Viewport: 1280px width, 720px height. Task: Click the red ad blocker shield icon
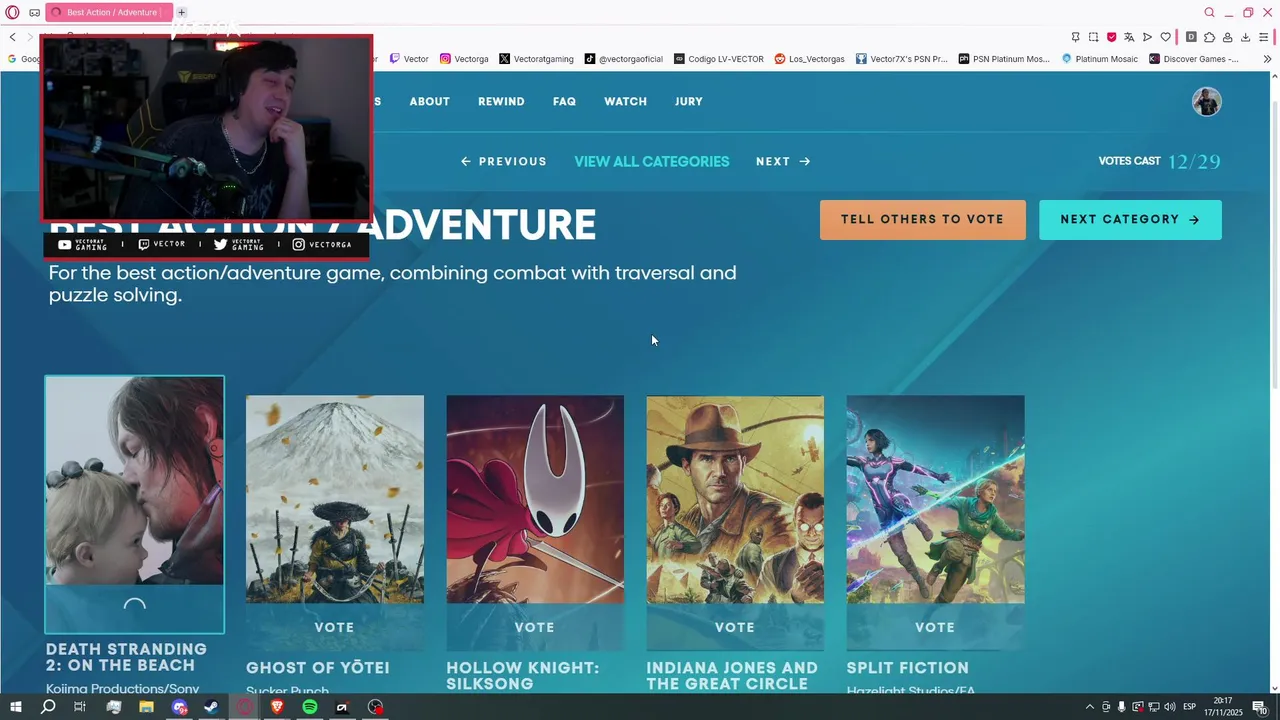coord(1111,37)
